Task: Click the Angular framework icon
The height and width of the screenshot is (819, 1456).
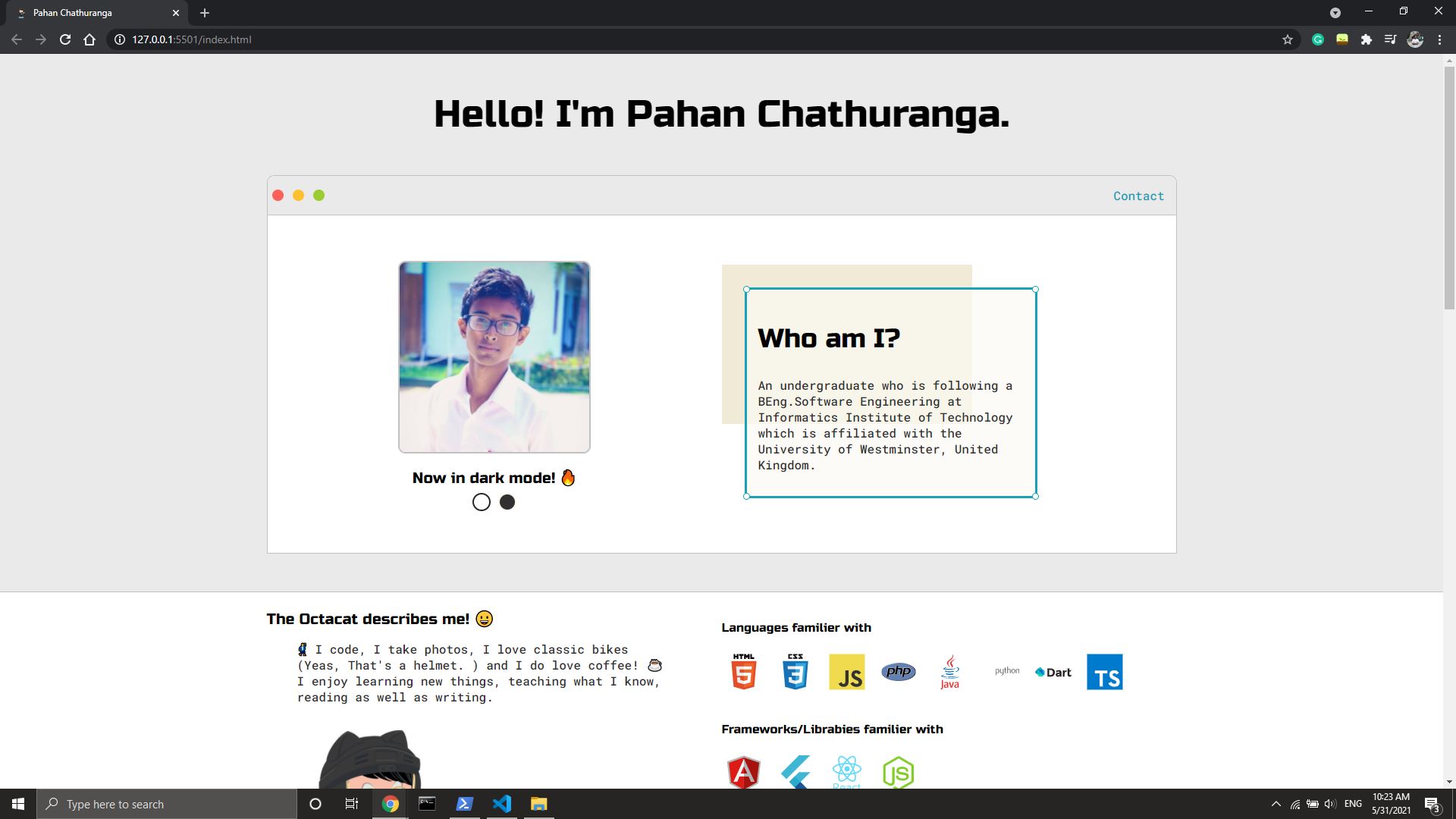Action: pos(744,770)
